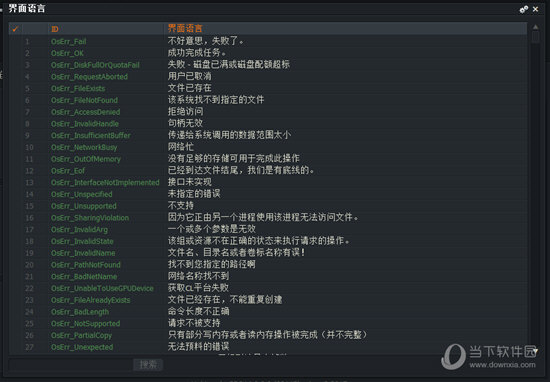Select the OsErr_FileNotFound ID cell
550x382 pixels.
tap(84, 100)
